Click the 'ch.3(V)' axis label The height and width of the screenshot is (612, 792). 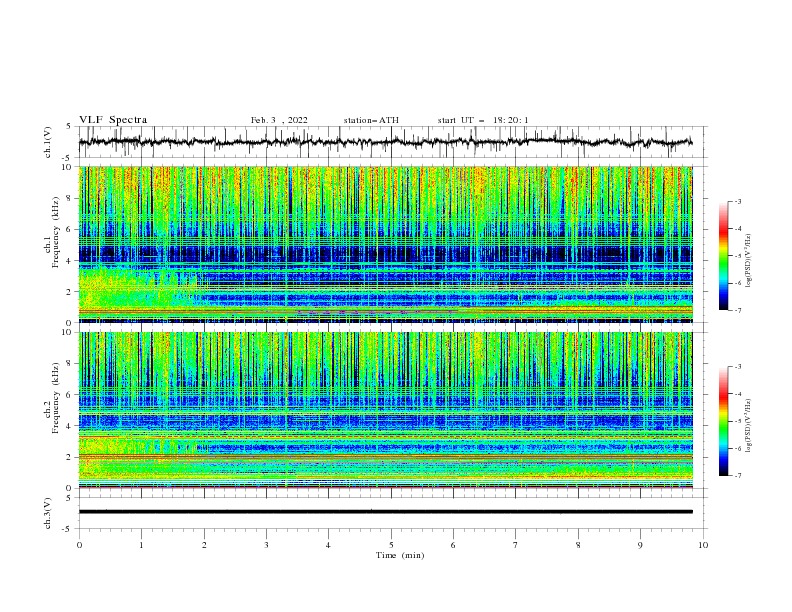click(x=48, y=513)
